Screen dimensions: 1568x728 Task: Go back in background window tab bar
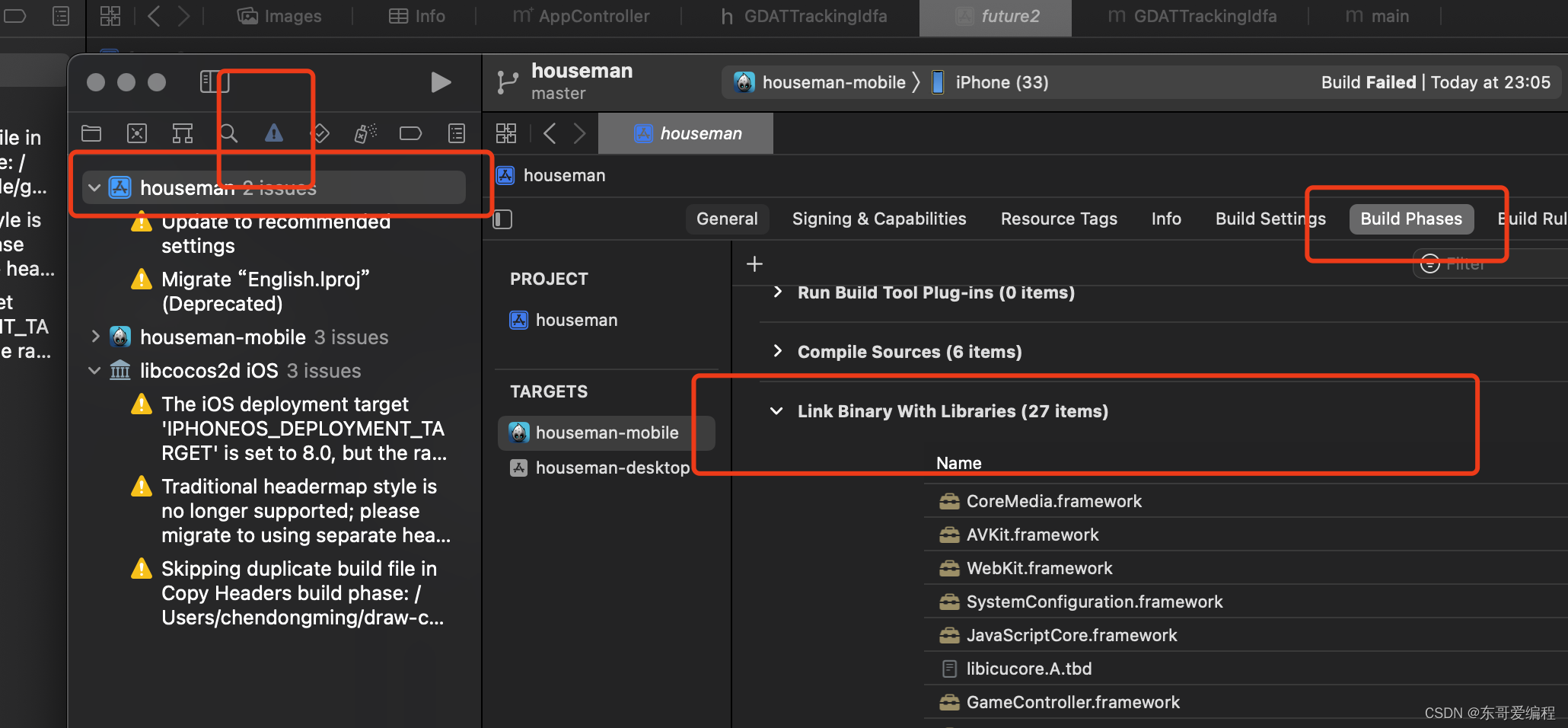154,16
